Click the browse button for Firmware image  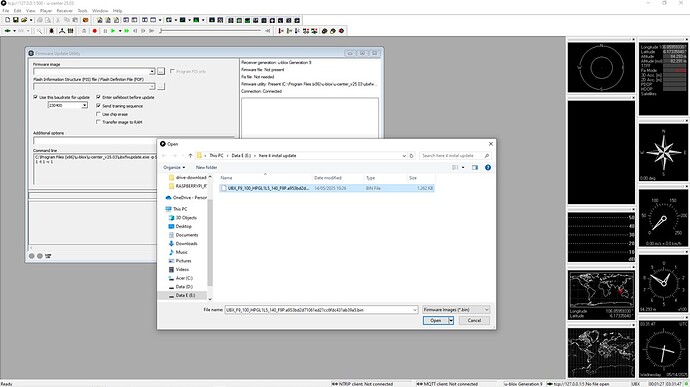tap(161, 71)
